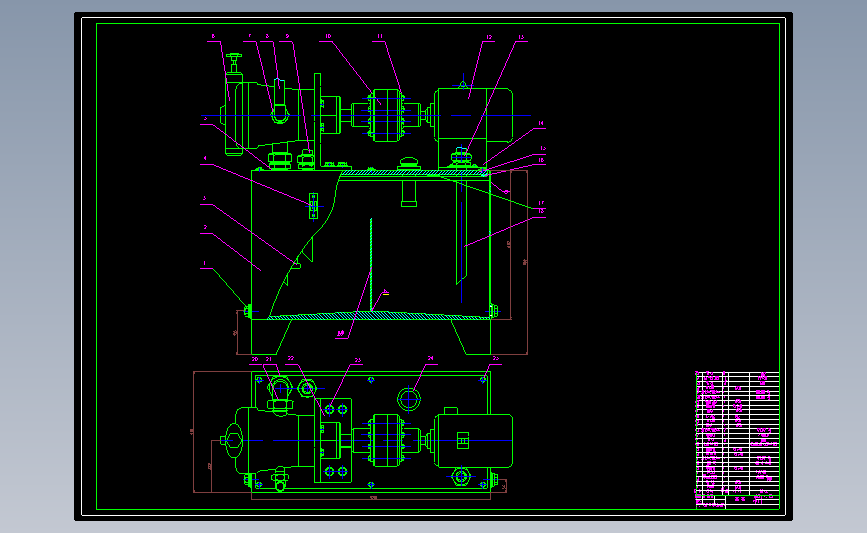Click balloon number 4 left of the tank
The height and width of the screenshot is (533, 867).
click(205, 159)
